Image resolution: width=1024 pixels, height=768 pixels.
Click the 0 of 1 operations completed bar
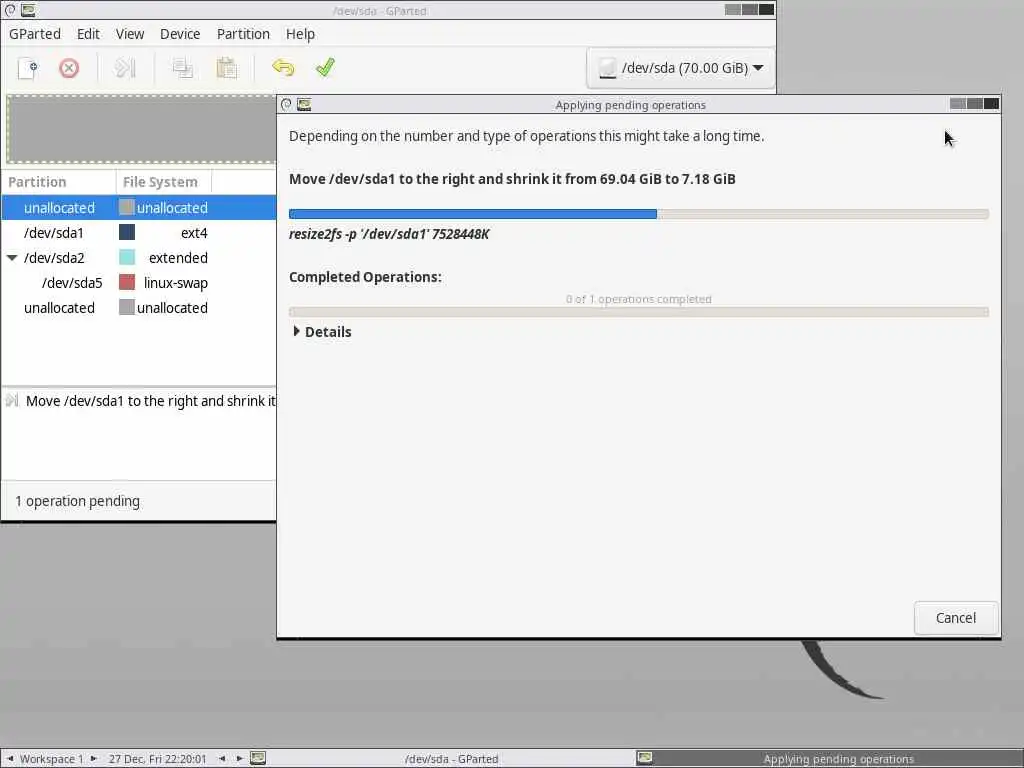(639, 312)
